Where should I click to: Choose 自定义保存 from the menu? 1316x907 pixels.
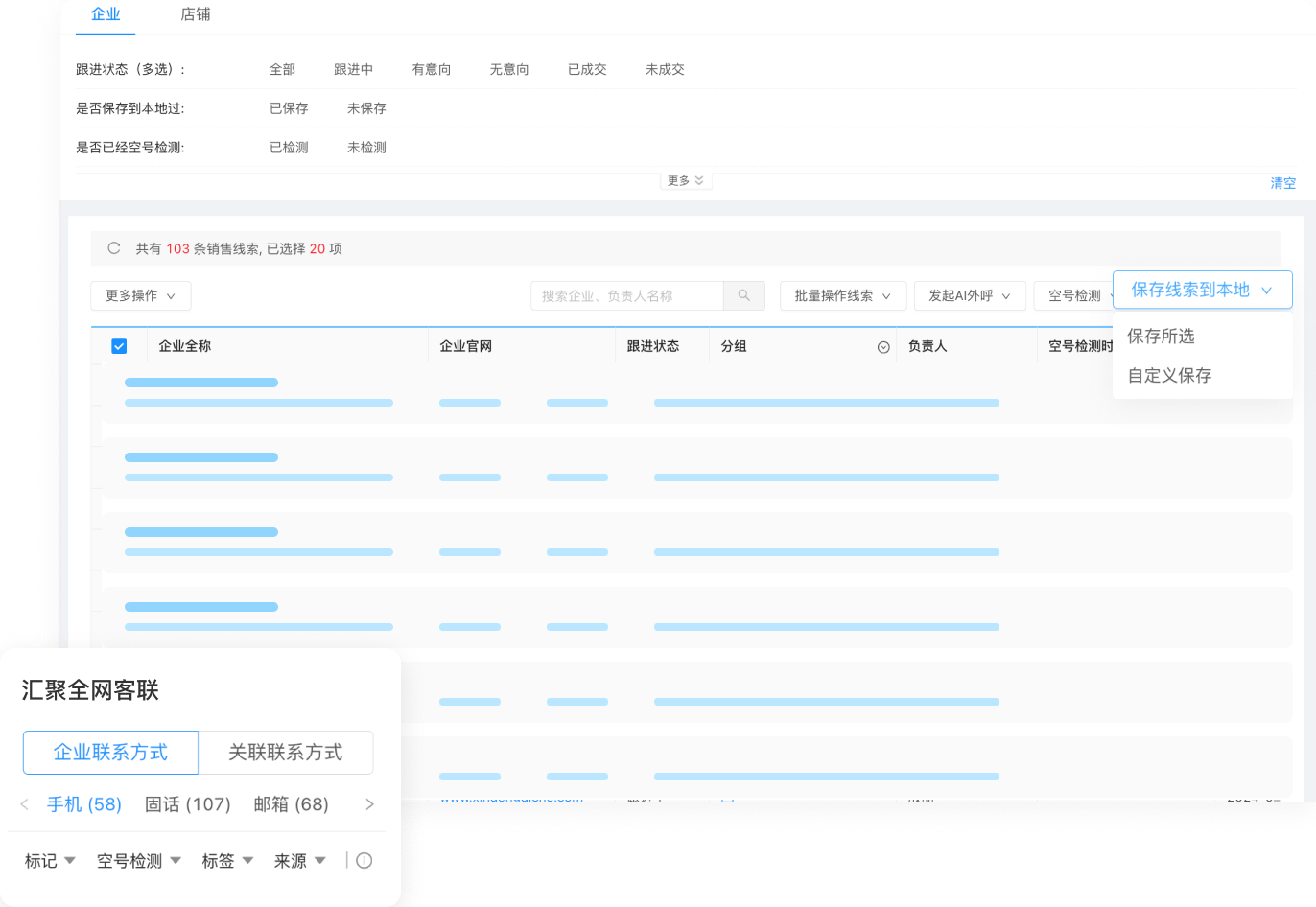pyautogui.click(x=1170, y=376)
